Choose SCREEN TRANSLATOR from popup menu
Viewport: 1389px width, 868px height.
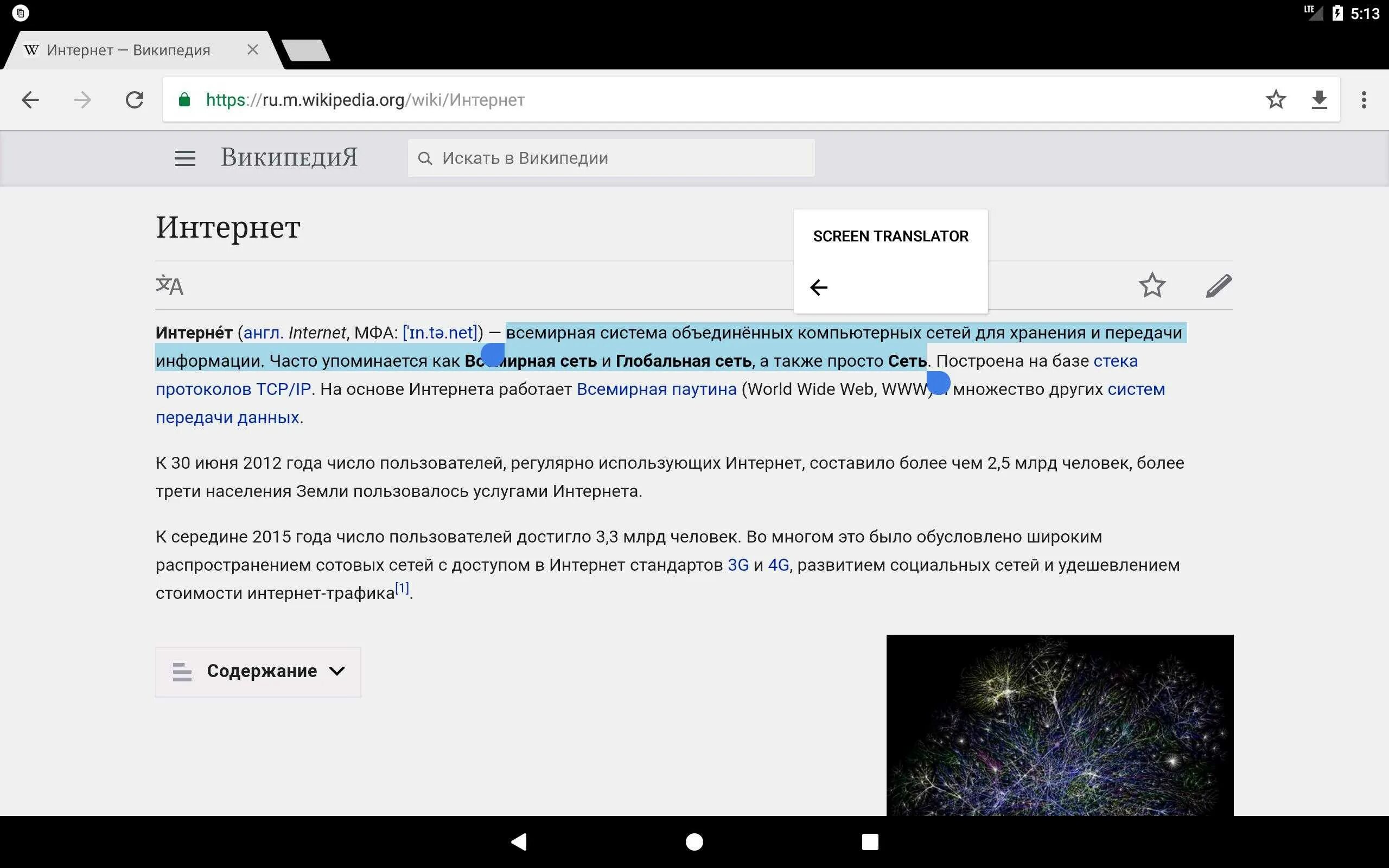click(x=890, y=237)
